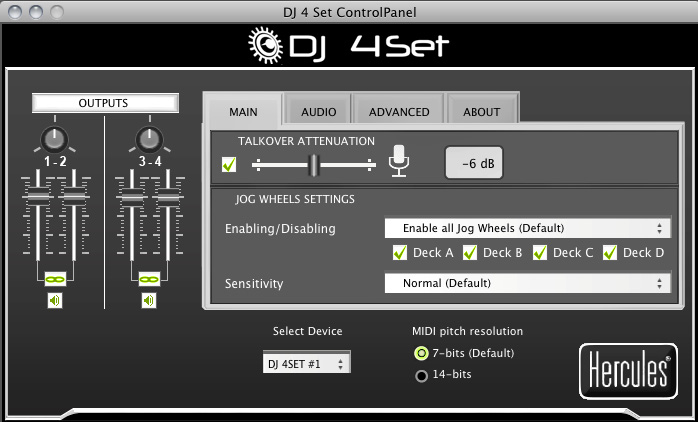Click the right fader of outputs 1-2
The height and width of the screenshot is (422, 698).
74,196
